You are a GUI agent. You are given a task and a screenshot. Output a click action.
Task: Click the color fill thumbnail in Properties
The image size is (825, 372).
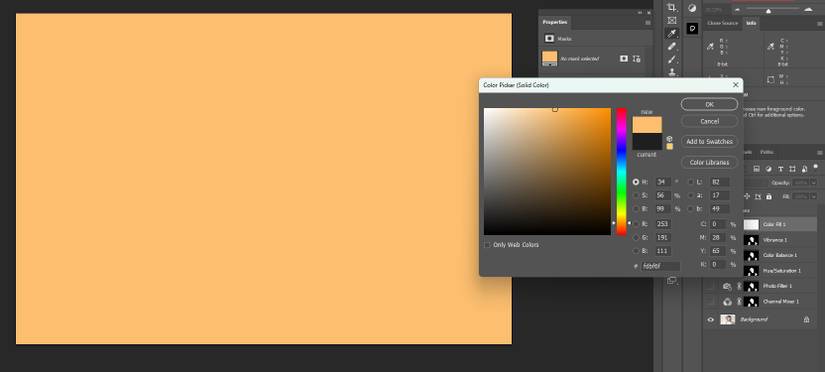(550, 58)
